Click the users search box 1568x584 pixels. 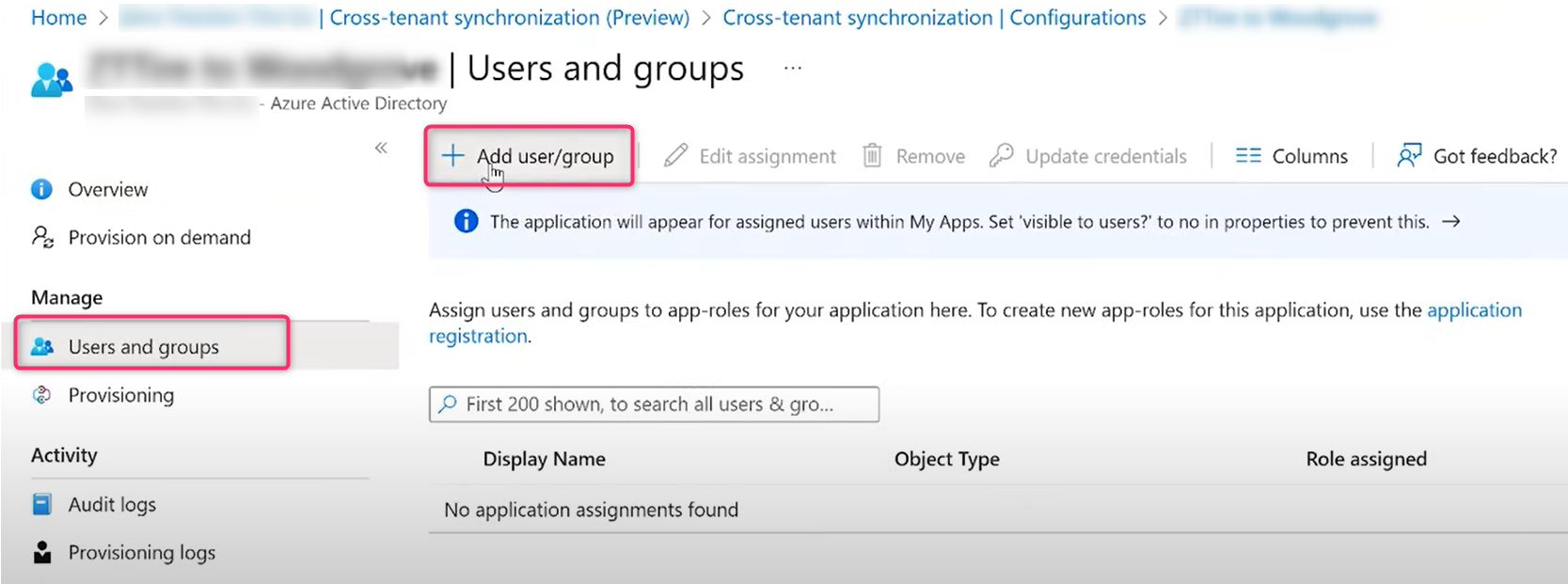click(x=654, y=404)
